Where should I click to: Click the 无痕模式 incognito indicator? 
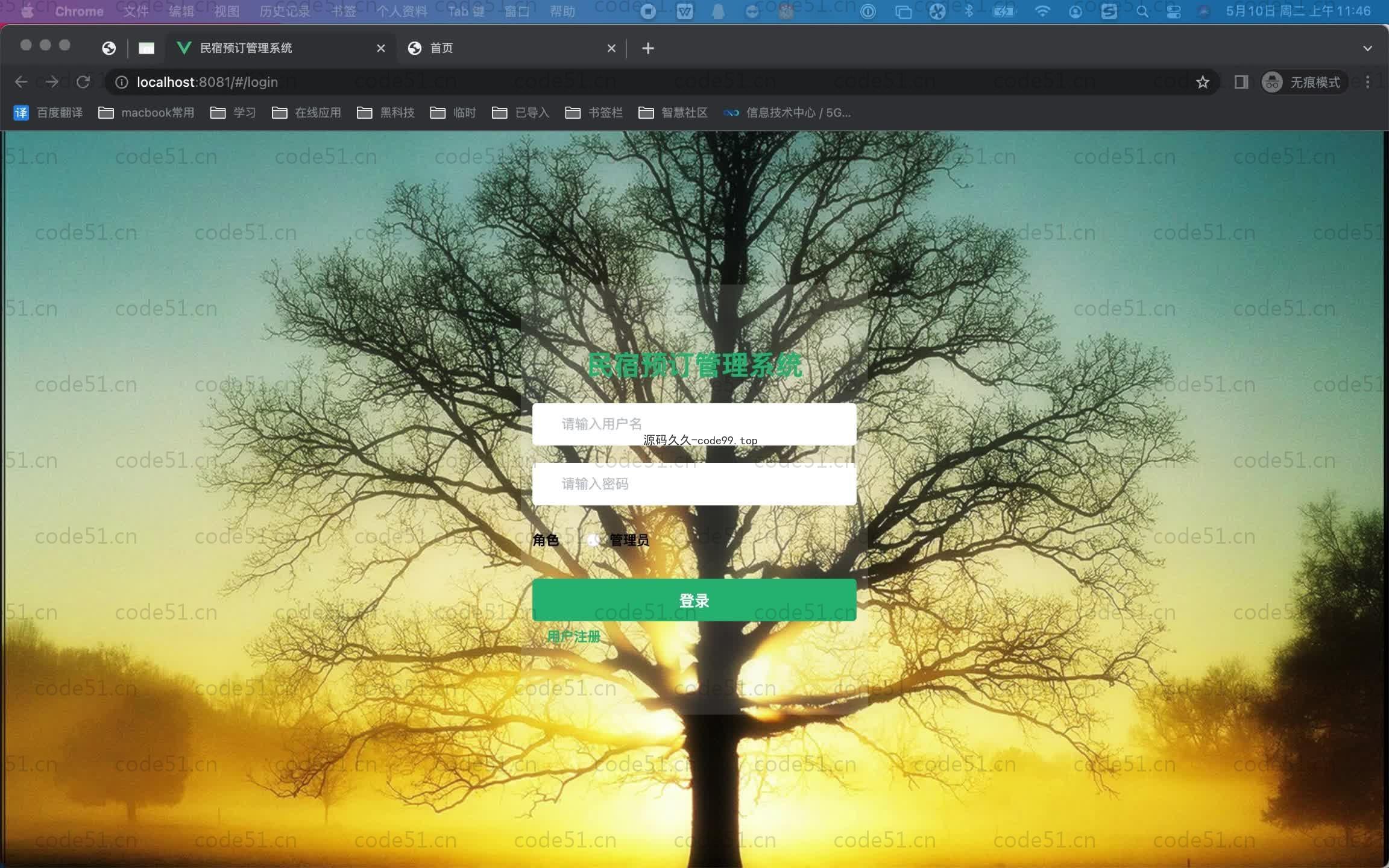click(x=1304, y=82)
